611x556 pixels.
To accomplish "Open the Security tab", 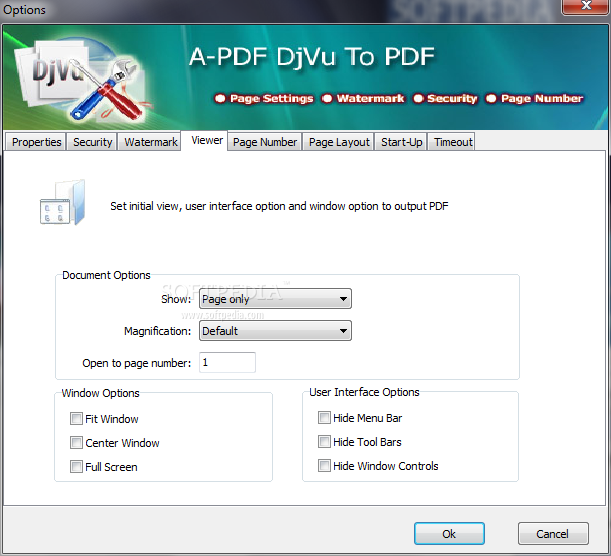I will pyautogui.click(x=92, y=142).
